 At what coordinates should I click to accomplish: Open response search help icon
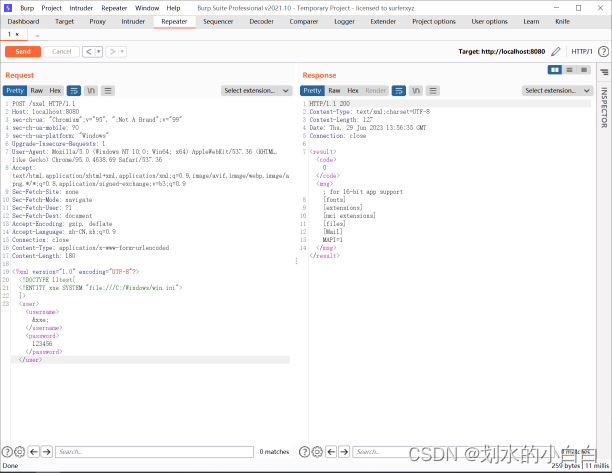pos(304,452)
